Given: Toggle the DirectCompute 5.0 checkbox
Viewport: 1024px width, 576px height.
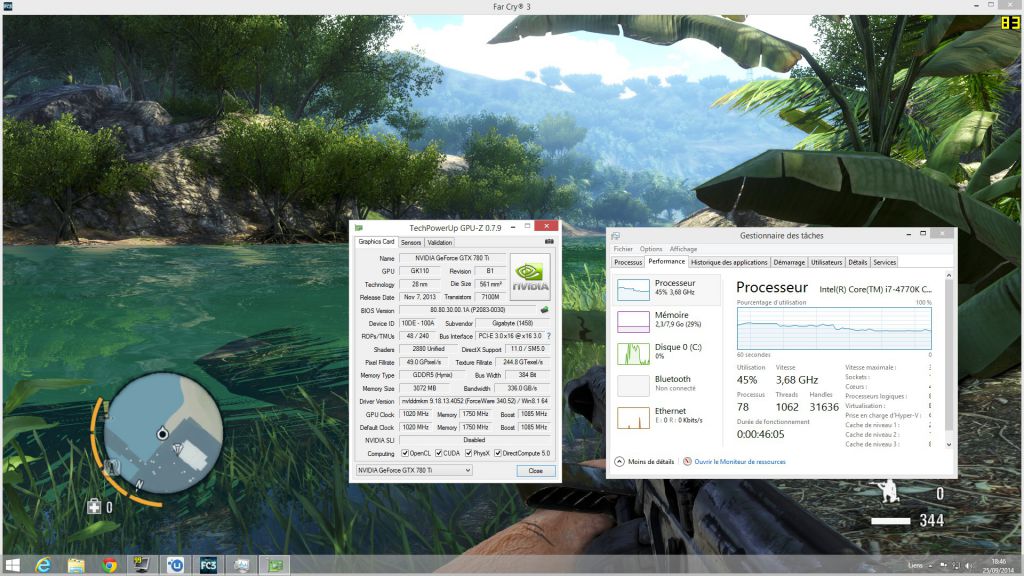Looking at the screenshot, I should click(498, 453).
